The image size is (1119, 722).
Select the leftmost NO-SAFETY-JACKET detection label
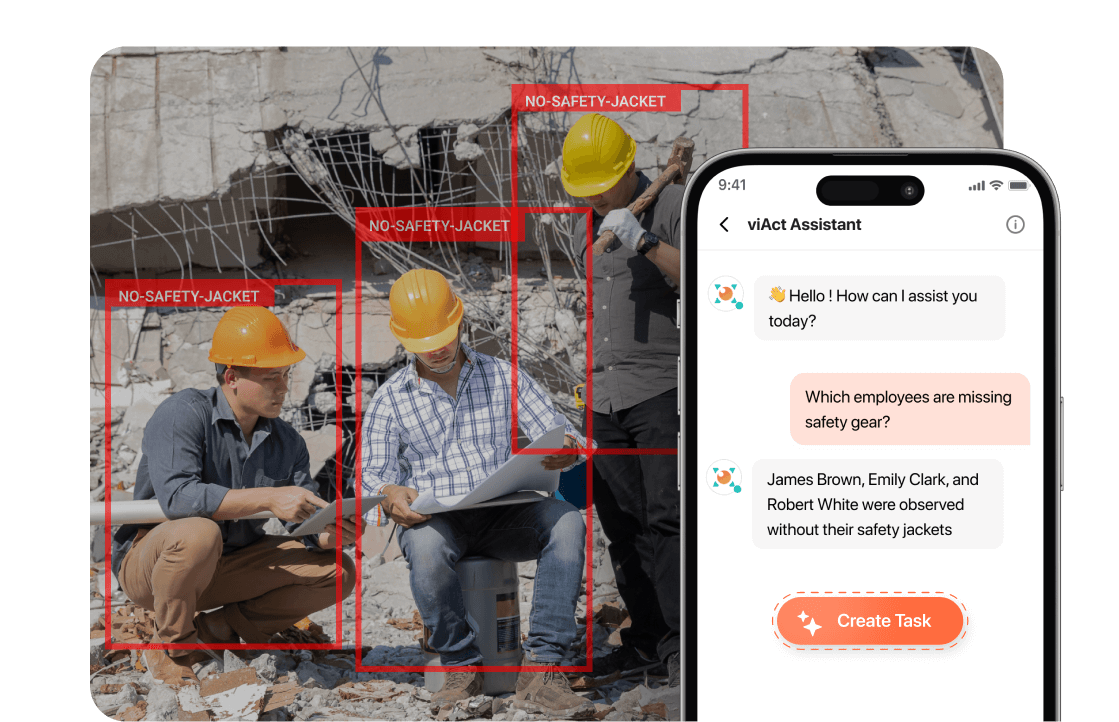point(189,296)
